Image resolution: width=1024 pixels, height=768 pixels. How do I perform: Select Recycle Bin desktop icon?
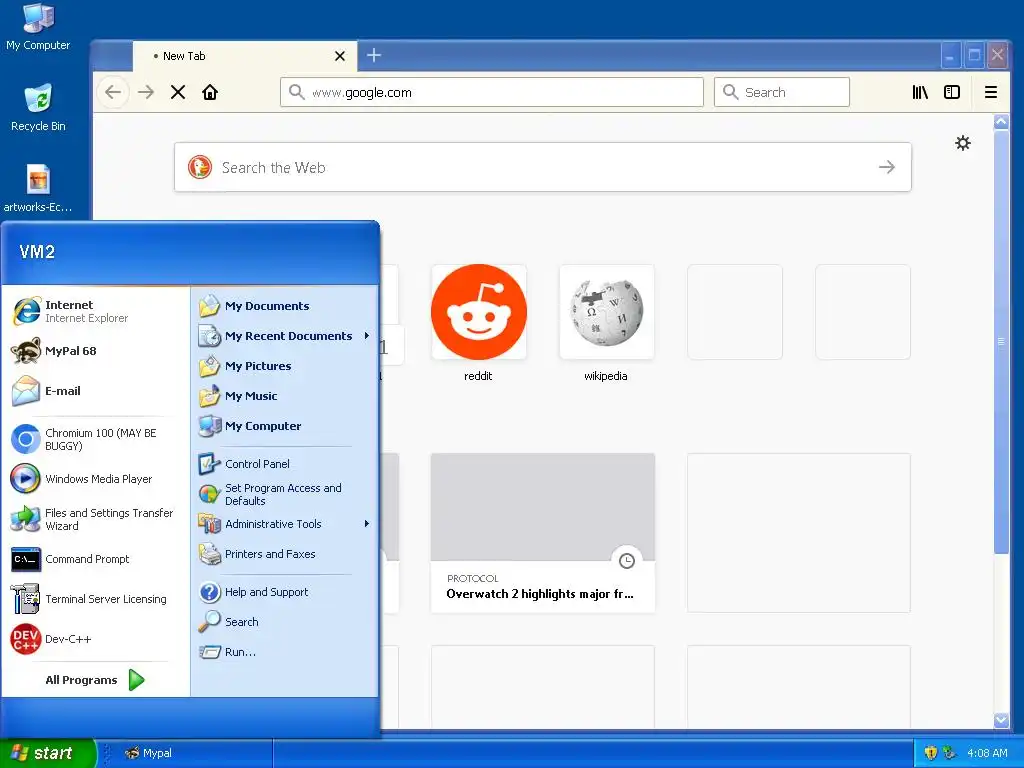click(38, 108)
